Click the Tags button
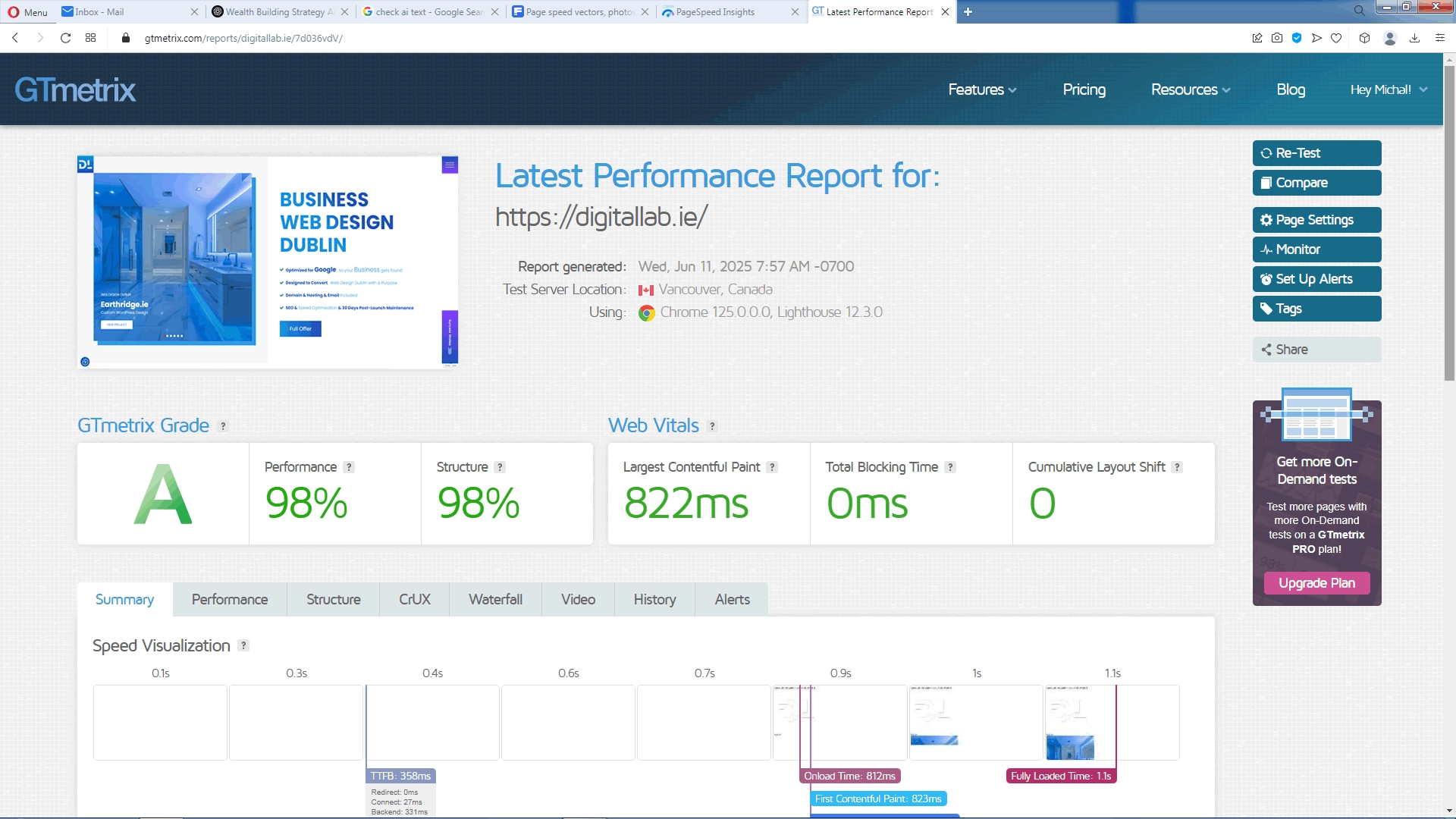The image size is (1456, 819). tap(1316, 309)
